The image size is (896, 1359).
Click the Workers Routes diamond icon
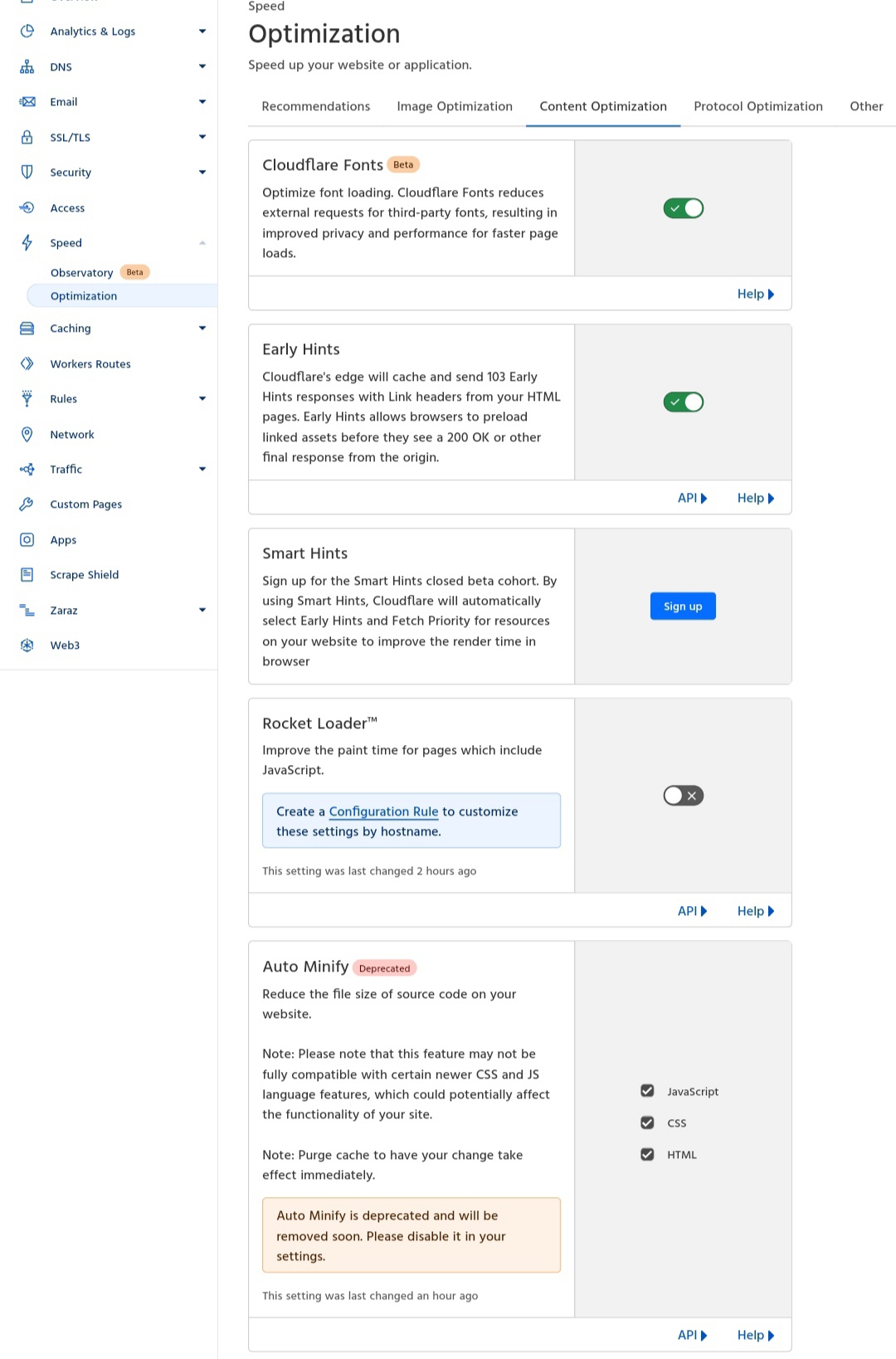point(27,363)
